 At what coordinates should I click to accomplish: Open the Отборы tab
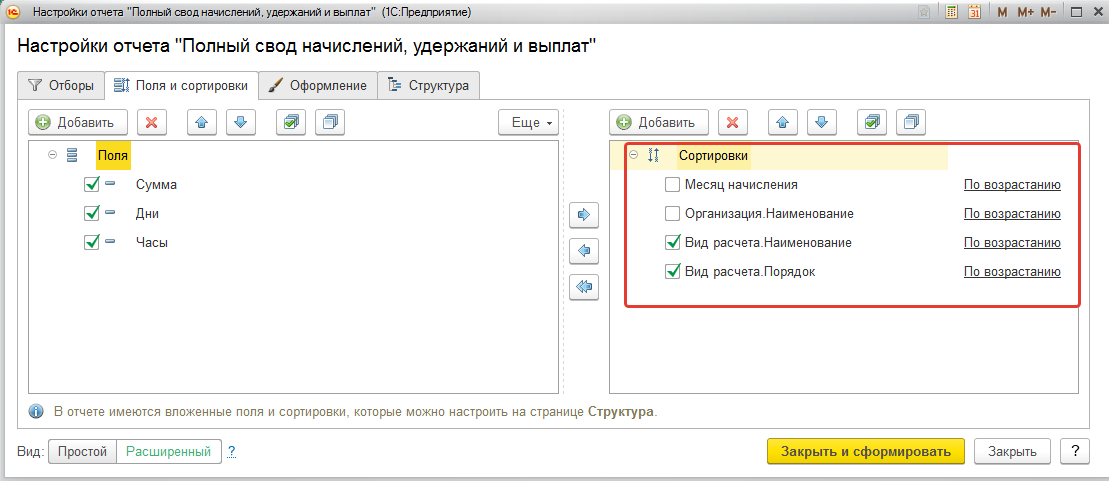tap(61, 86)
